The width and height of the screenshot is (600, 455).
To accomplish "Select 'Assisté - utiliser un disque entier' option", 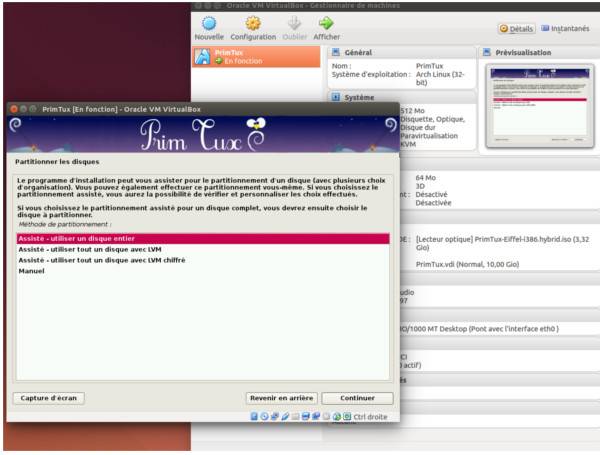I will [203, 238].
